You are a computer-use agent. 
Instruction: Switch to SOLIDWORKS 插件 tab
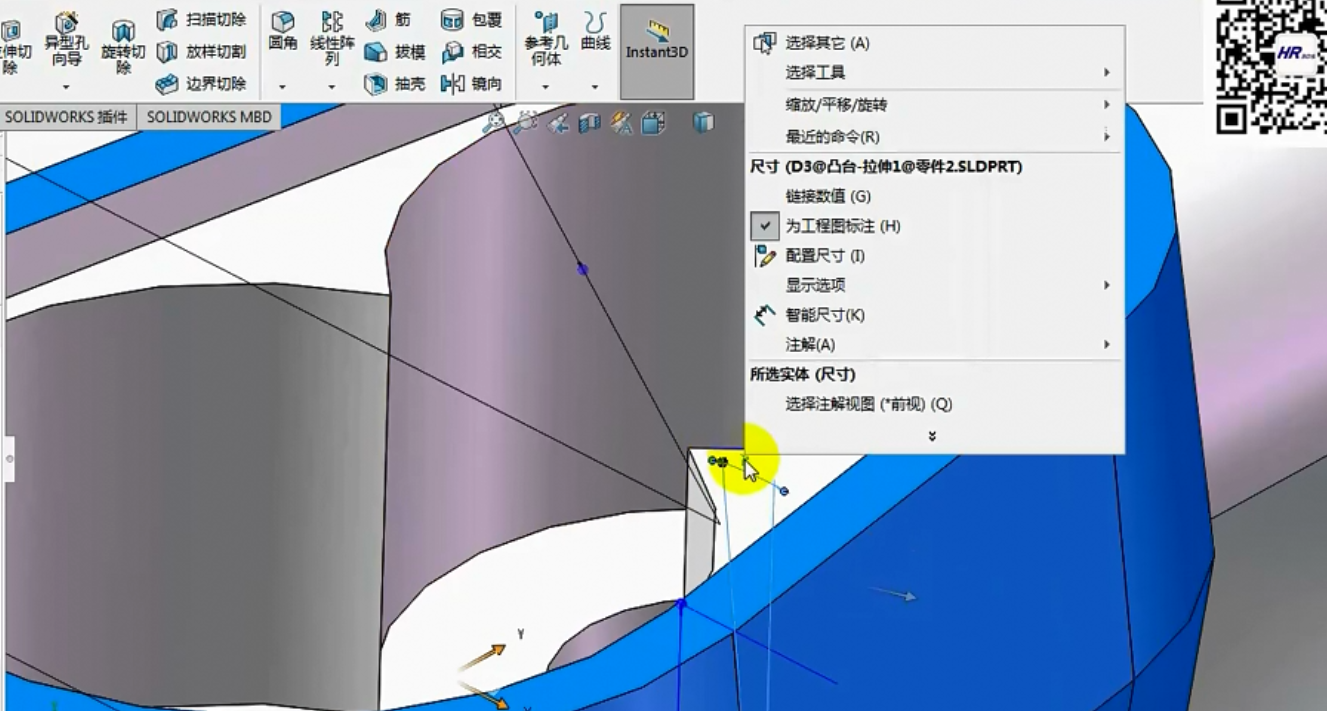(66, 117)
